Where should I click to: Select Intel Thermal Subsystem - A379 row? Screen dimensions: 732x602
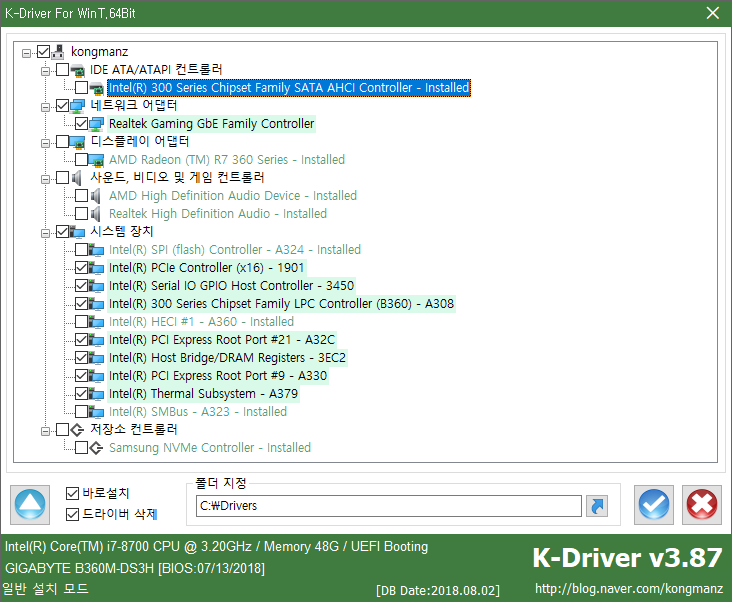(x=203, y=394)
